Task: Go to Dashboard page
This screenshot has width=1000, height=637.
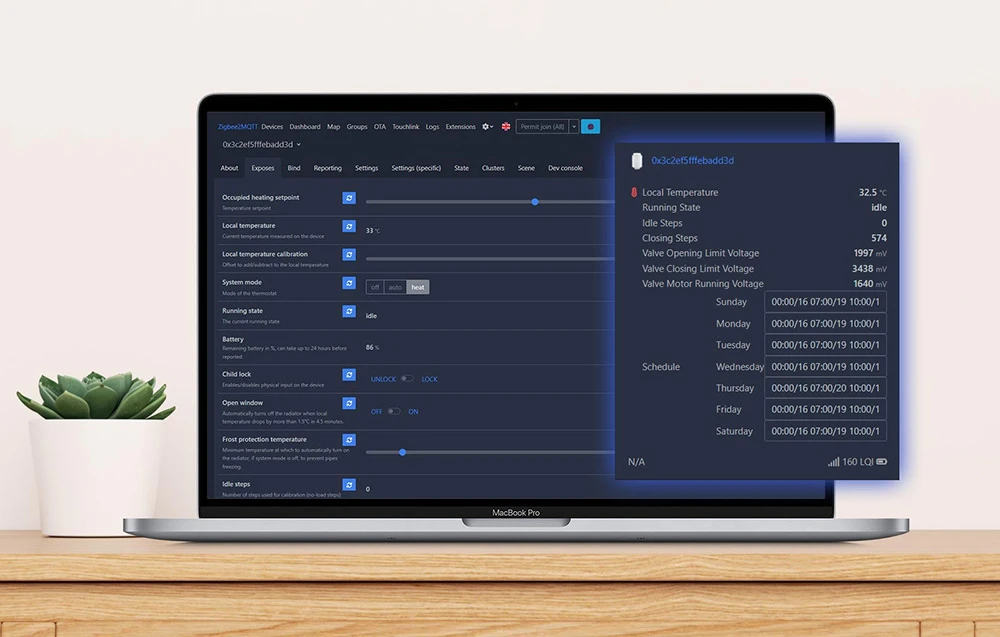Action: tap(305, 127)
